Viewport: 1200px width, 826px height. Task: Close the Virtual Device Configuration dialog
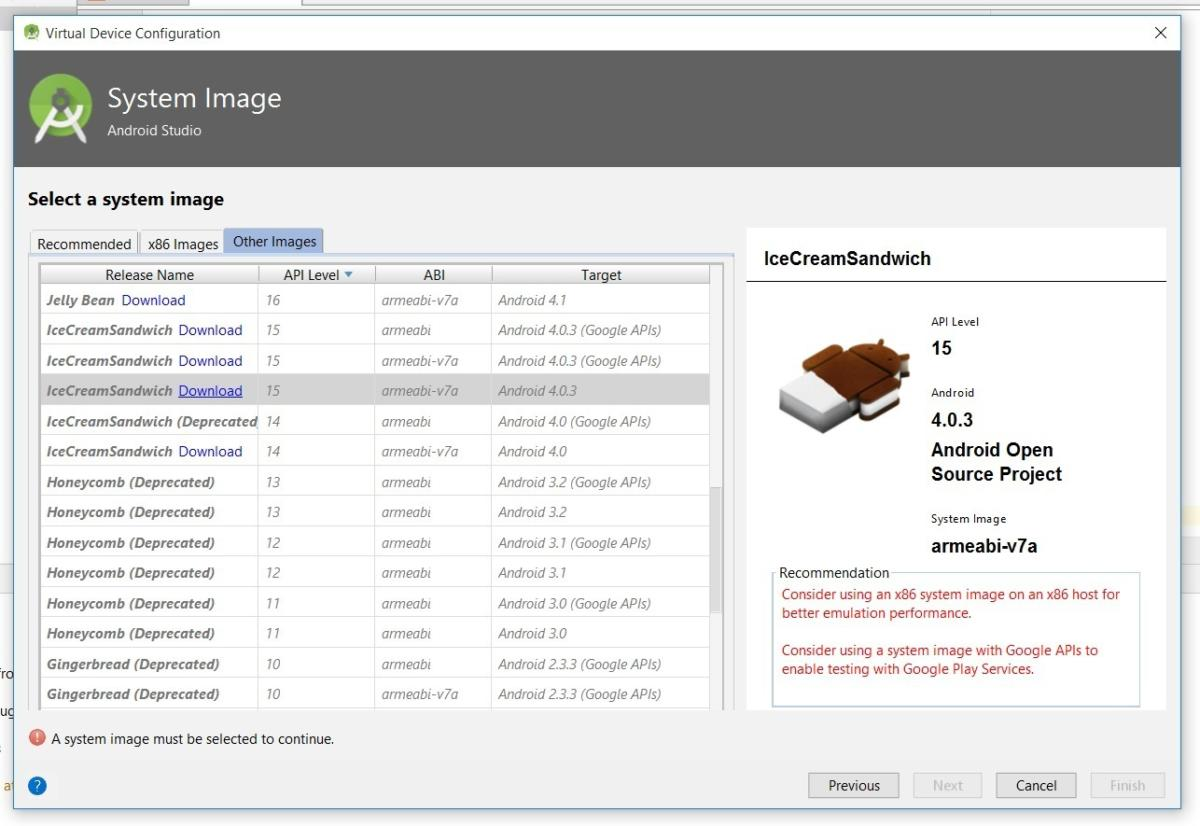(x=1160, y=33)
